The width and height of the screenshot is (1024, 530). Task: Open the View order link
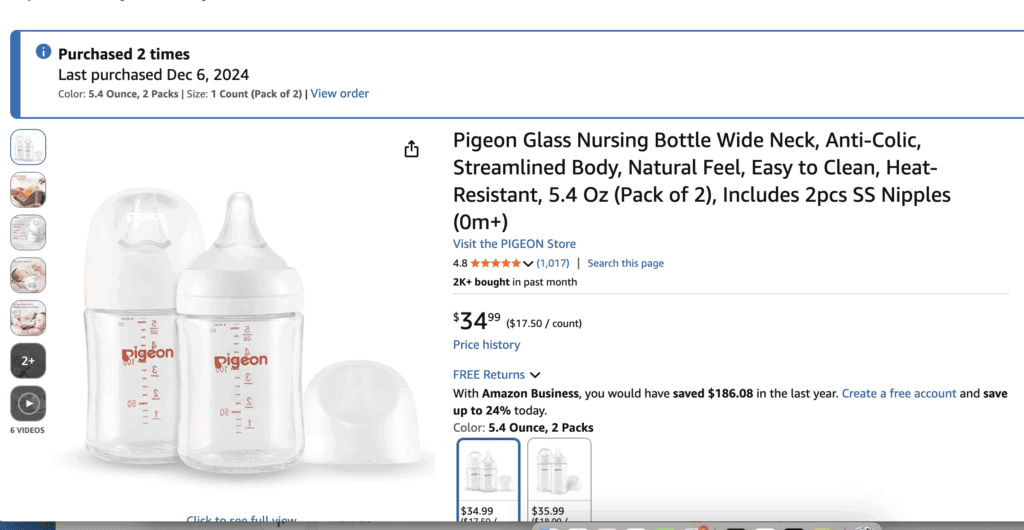(339, 94)
